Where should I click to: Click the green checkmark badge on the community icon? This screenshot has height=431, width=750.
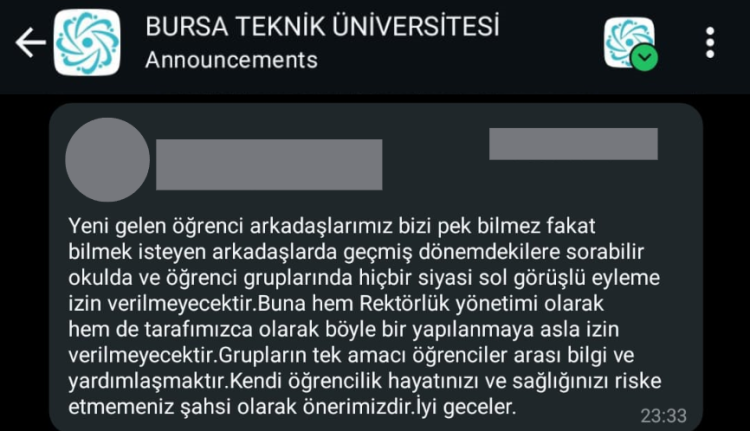coord(644,58)
